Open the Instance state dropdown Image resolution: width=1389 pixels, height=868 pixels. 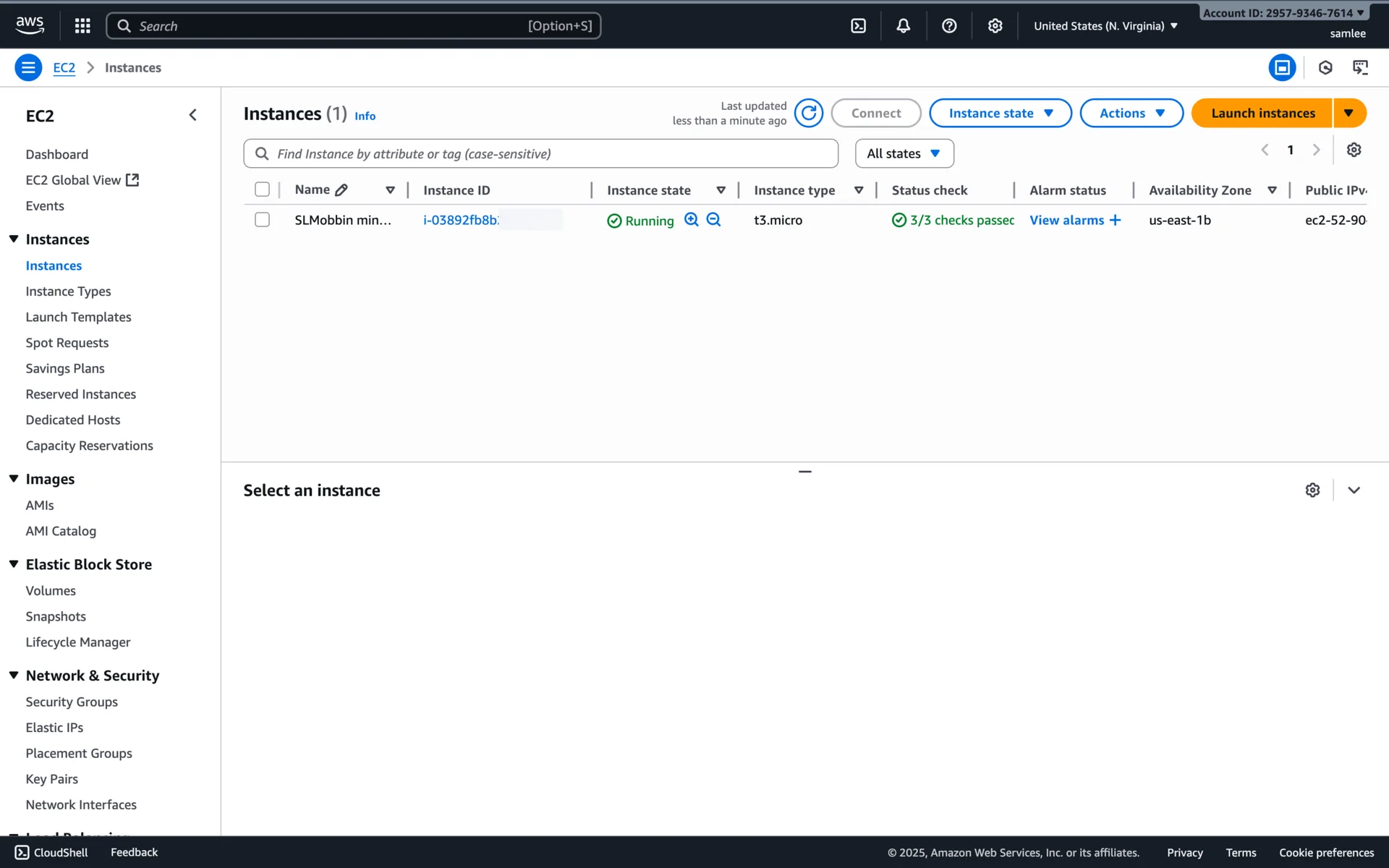click(x=1000, y=113)
